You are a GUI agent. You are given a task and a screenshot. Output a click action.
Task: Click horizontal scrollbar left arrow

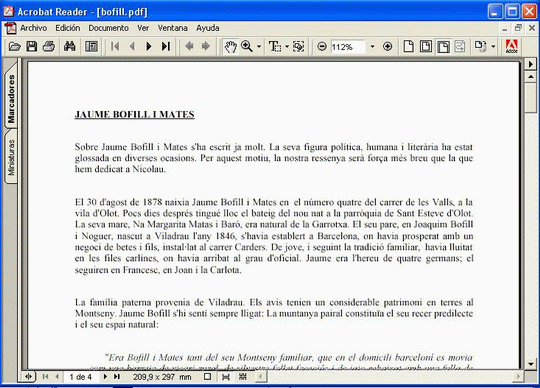tap(261, 377)
